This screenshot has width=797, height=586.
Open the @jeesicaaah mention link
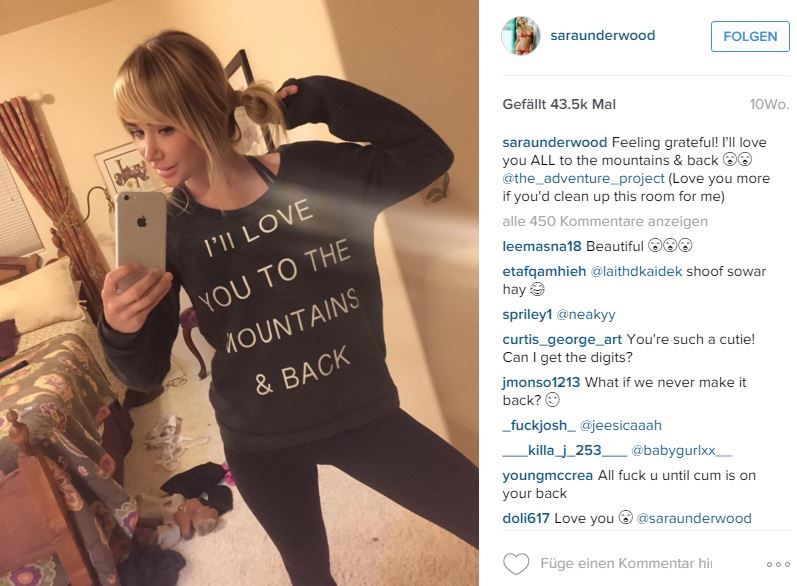pyautogui.click(x=621, y=425)
